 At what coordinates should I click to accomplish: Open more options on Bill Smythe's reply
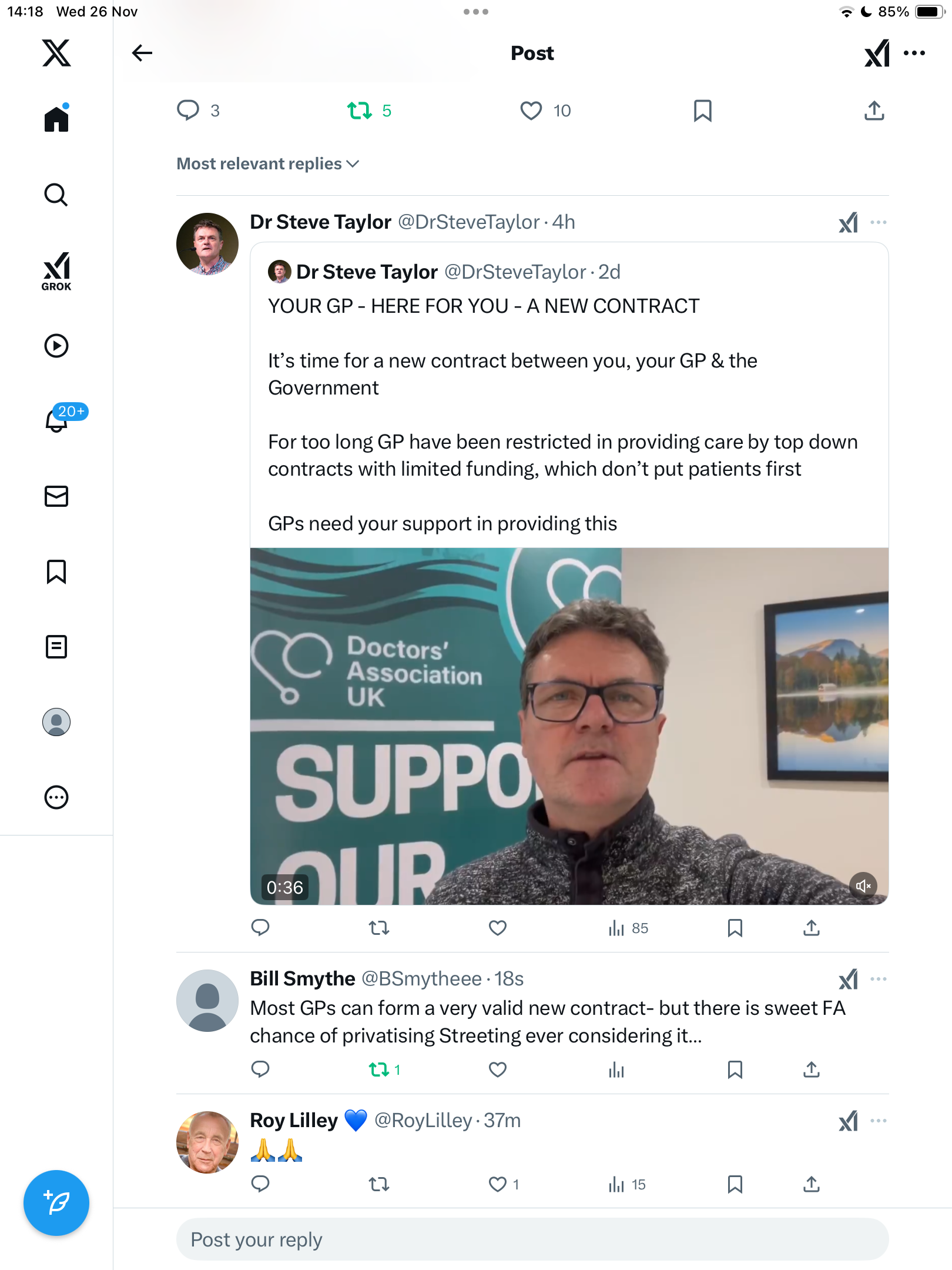pyautogui.click(x=879, y=979)
